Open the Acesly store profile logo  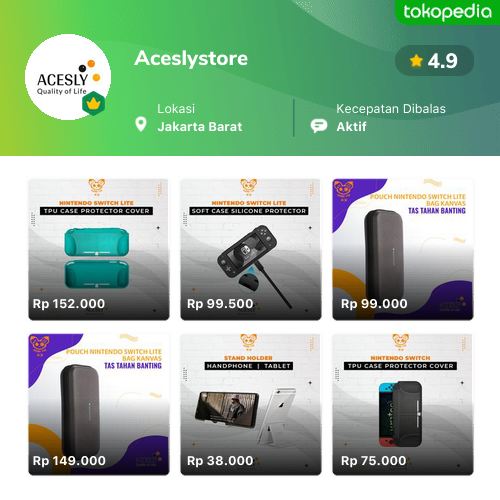coord(68,77)
